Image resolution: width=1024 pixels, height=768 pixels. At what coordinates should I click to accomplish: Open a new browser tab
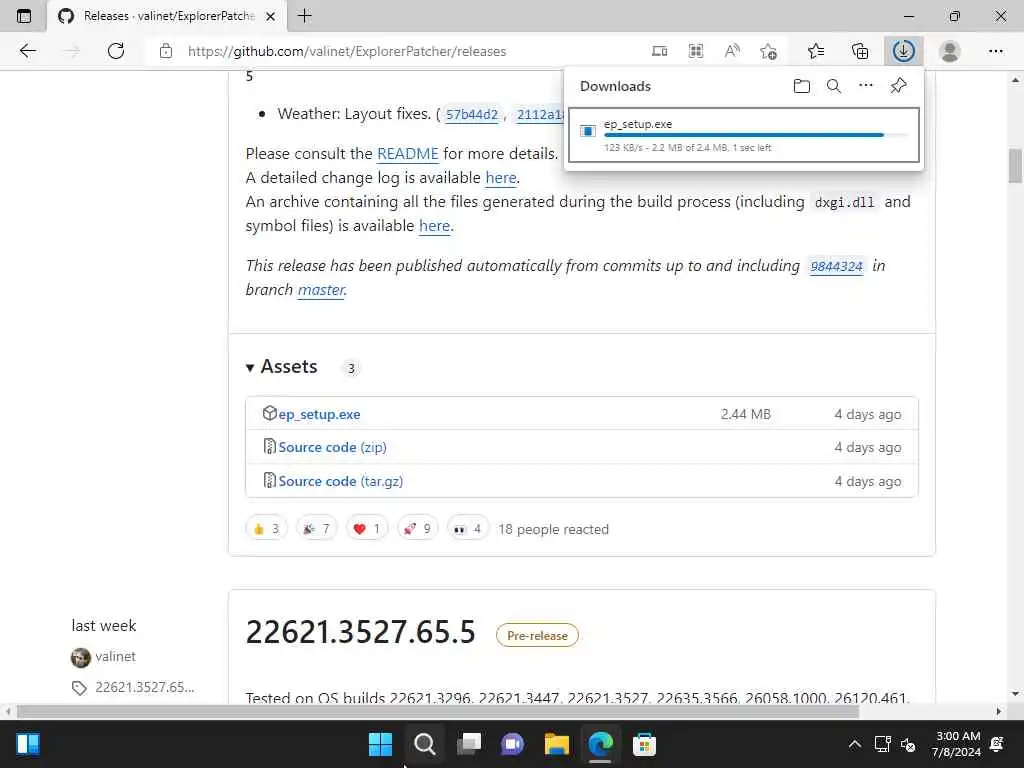pos(304,16)
